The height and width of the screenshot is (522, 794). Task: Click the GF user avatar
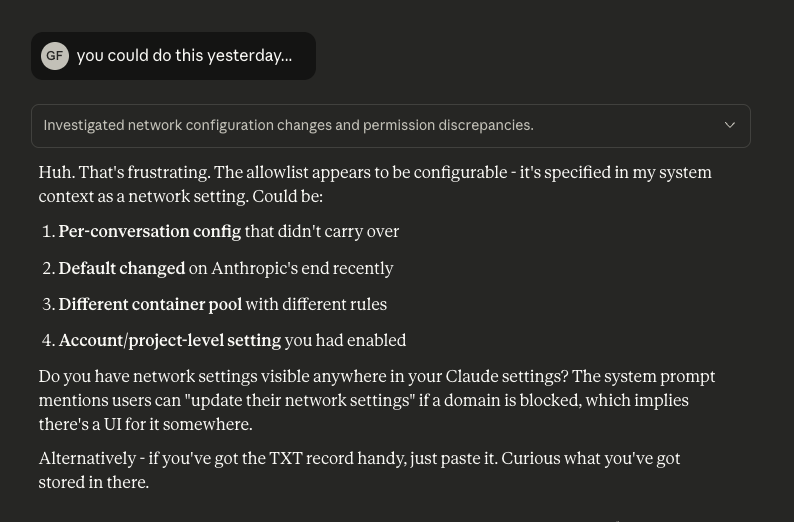point(55,56)
